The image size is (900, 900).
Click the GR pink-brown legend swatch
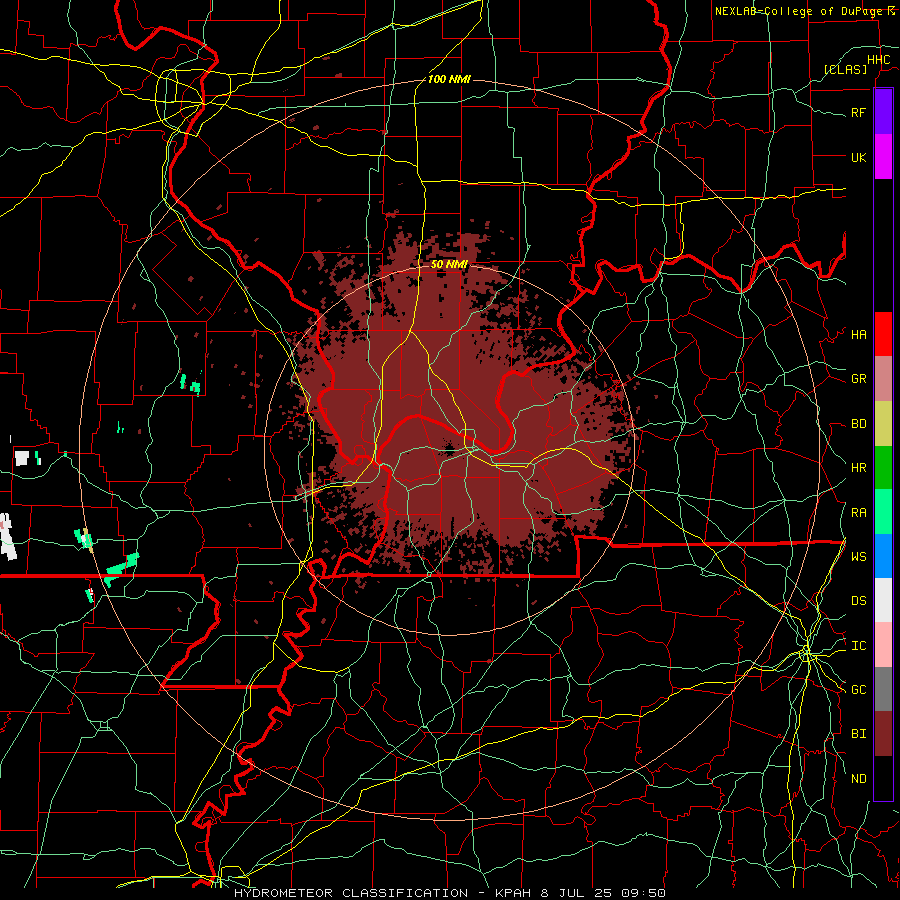pos(883,379)
